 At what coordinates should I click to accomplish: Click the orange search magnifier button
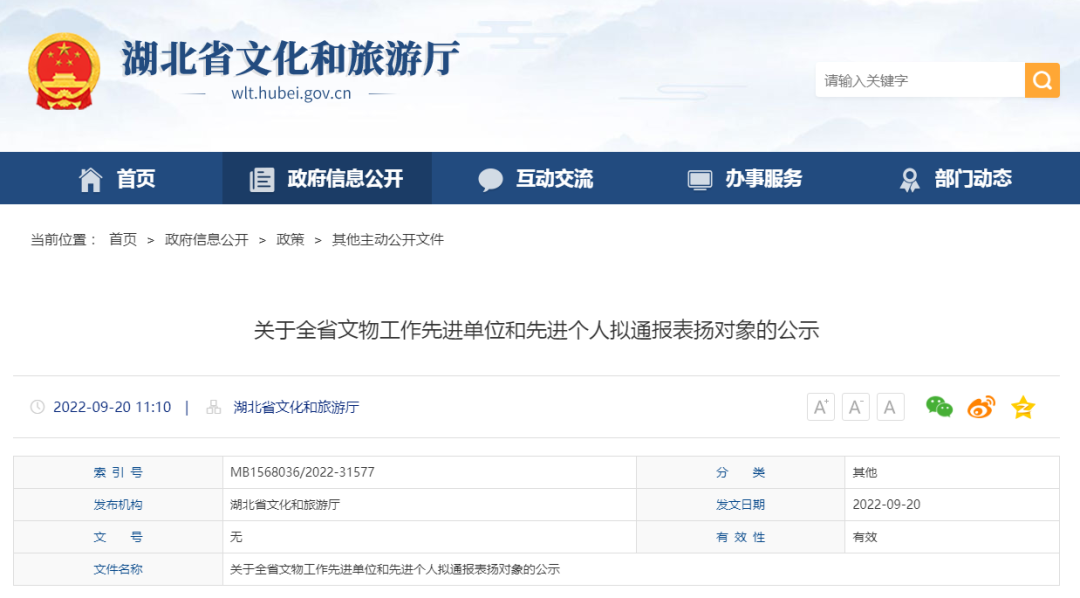(x=1042, y=80)
